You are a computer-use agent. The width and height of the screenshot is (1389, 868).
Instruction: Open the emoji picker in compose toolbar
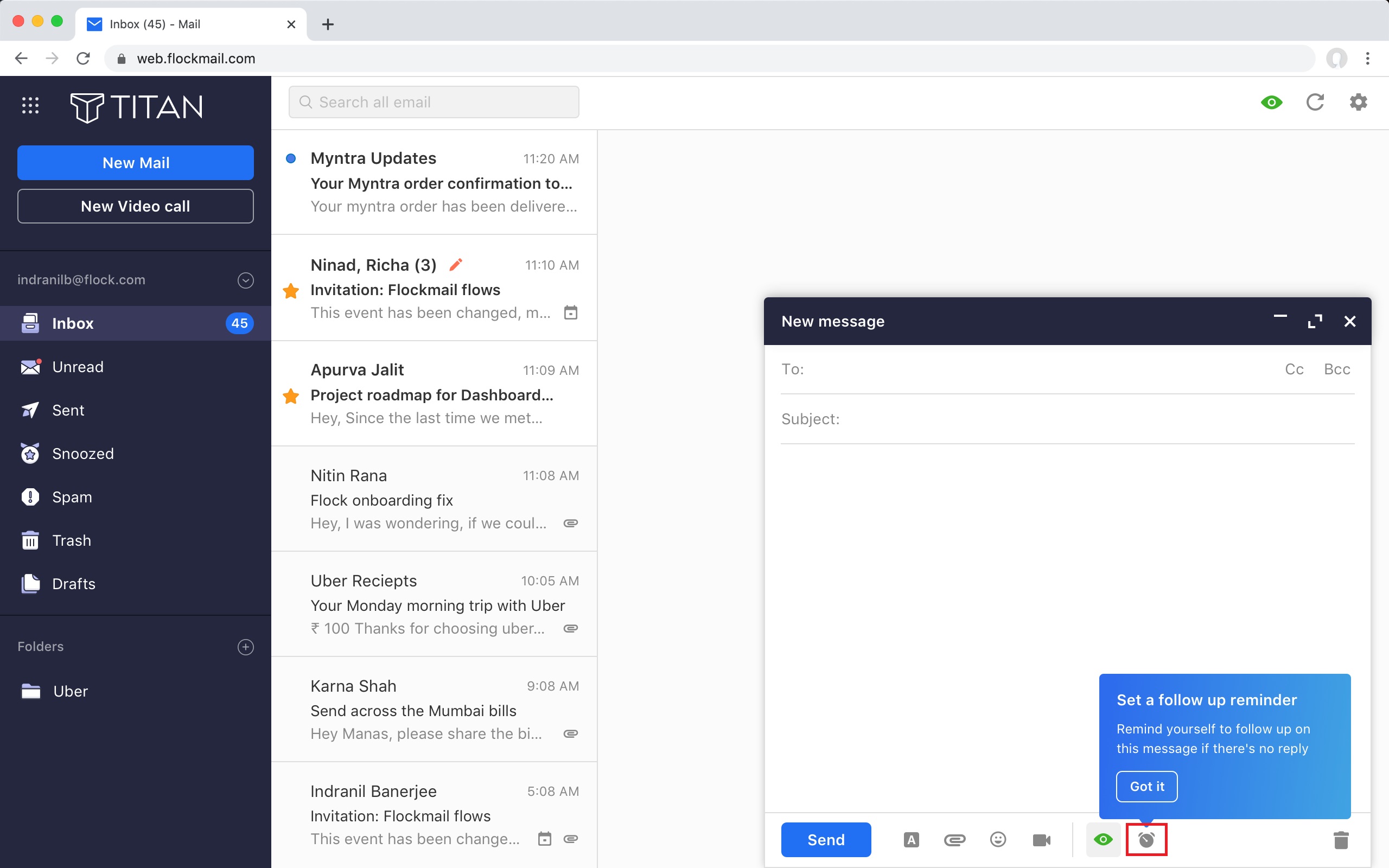pos(998,839)
